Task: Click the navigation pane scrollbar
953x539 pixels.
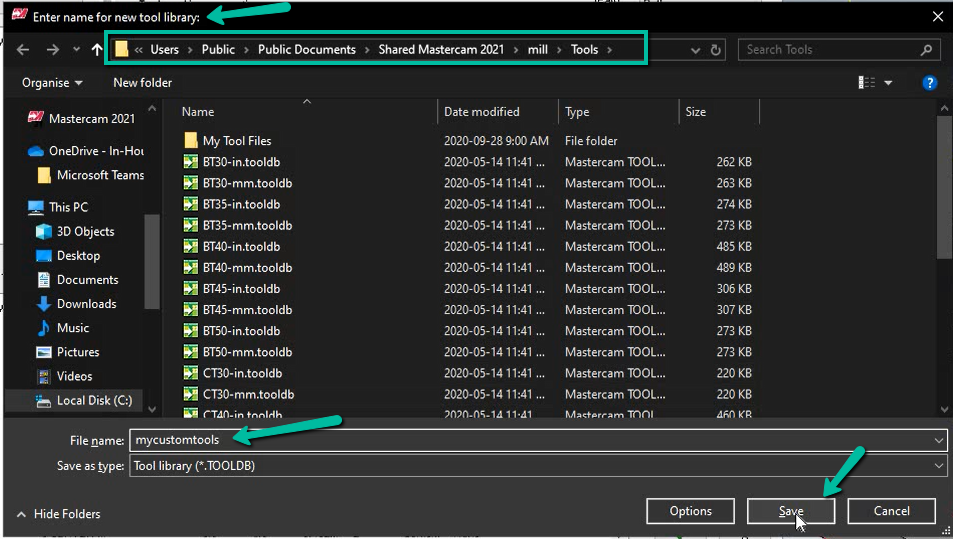Action: pos(152,261)
